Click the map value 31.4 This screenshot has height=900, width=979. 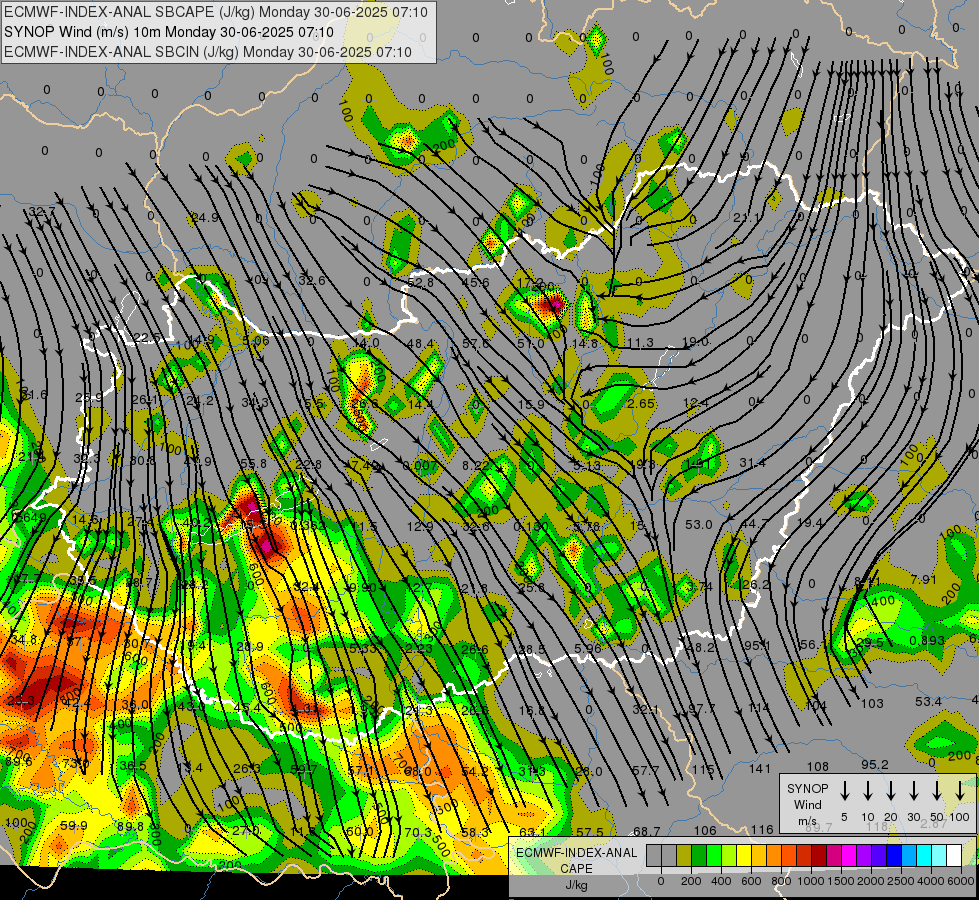[752, 463]
